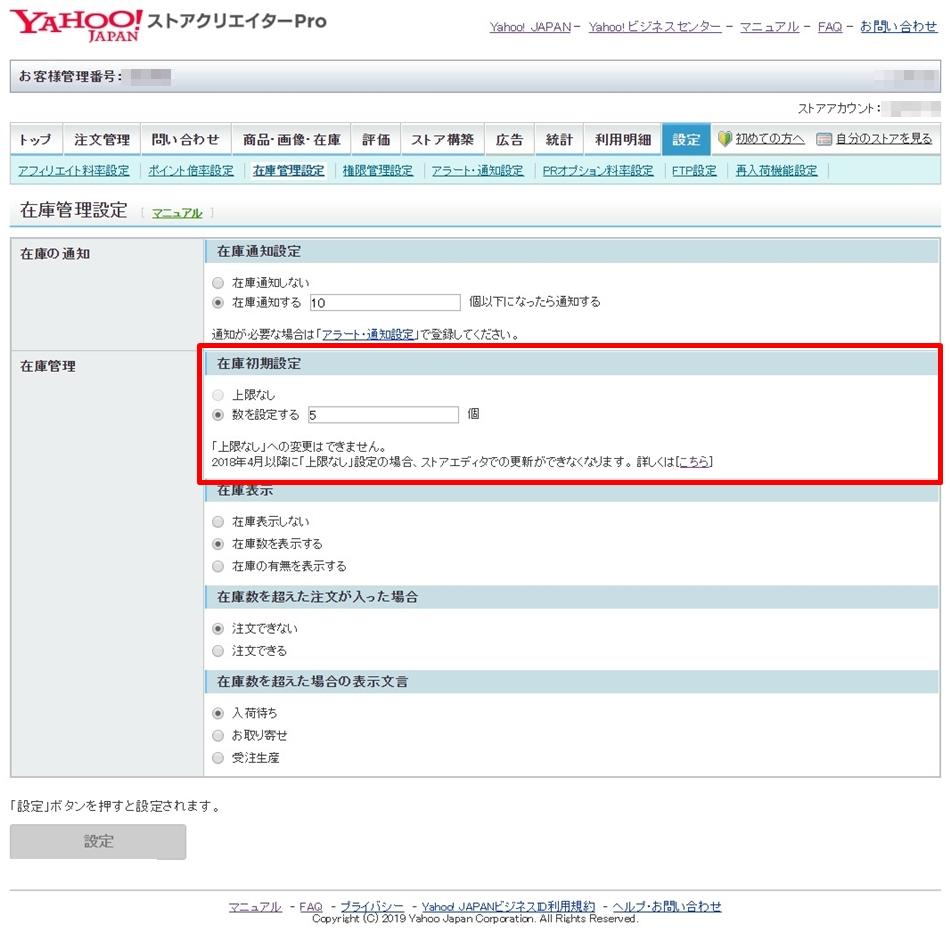
Task: Open the 問い合わせ tab
Action: pos(185,139)
